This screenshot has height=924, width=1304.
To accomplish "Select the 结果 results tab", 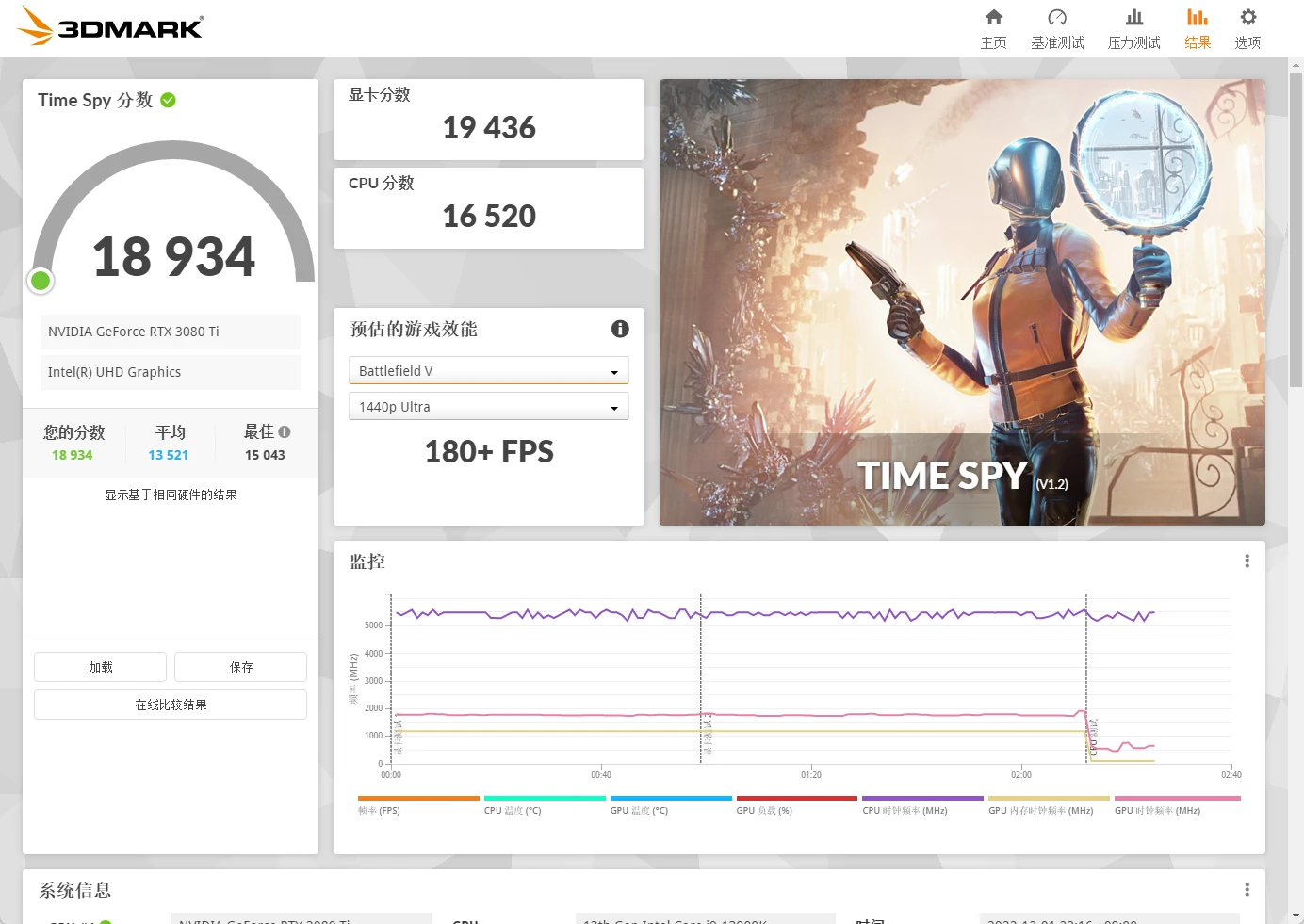I will pyautogui.click(x=1197, y=28).
